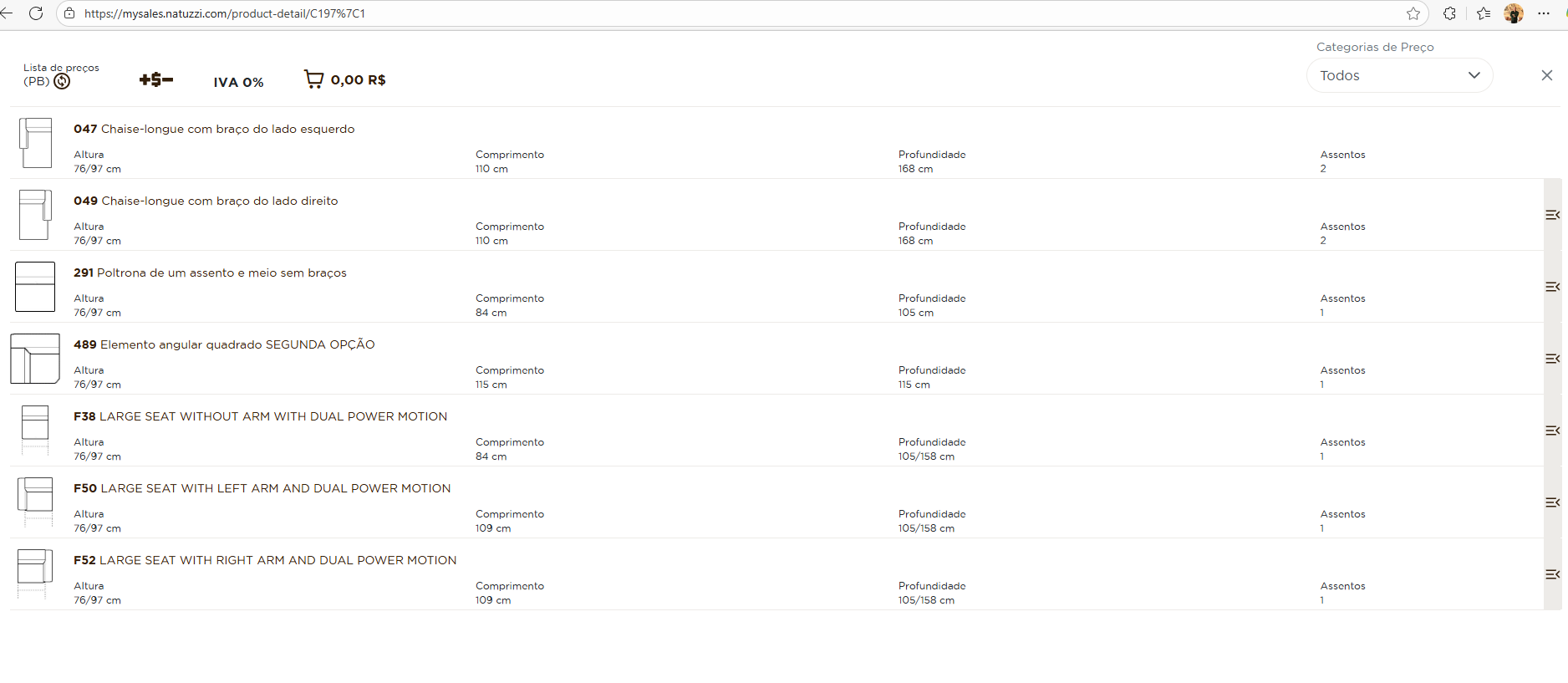Open options menu for F38 Large Seat
The image size is (1568, 683).
pos(1552,431)
